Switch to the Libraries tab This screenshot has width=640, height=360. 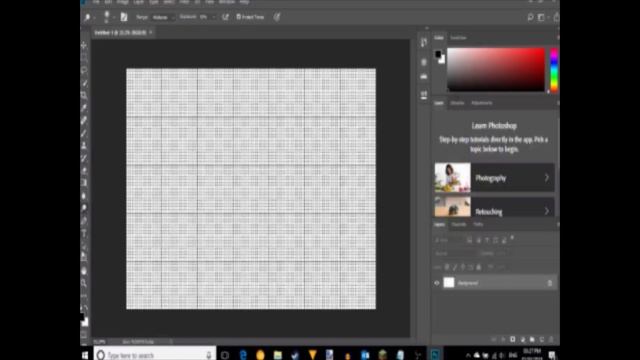[457, 103]
